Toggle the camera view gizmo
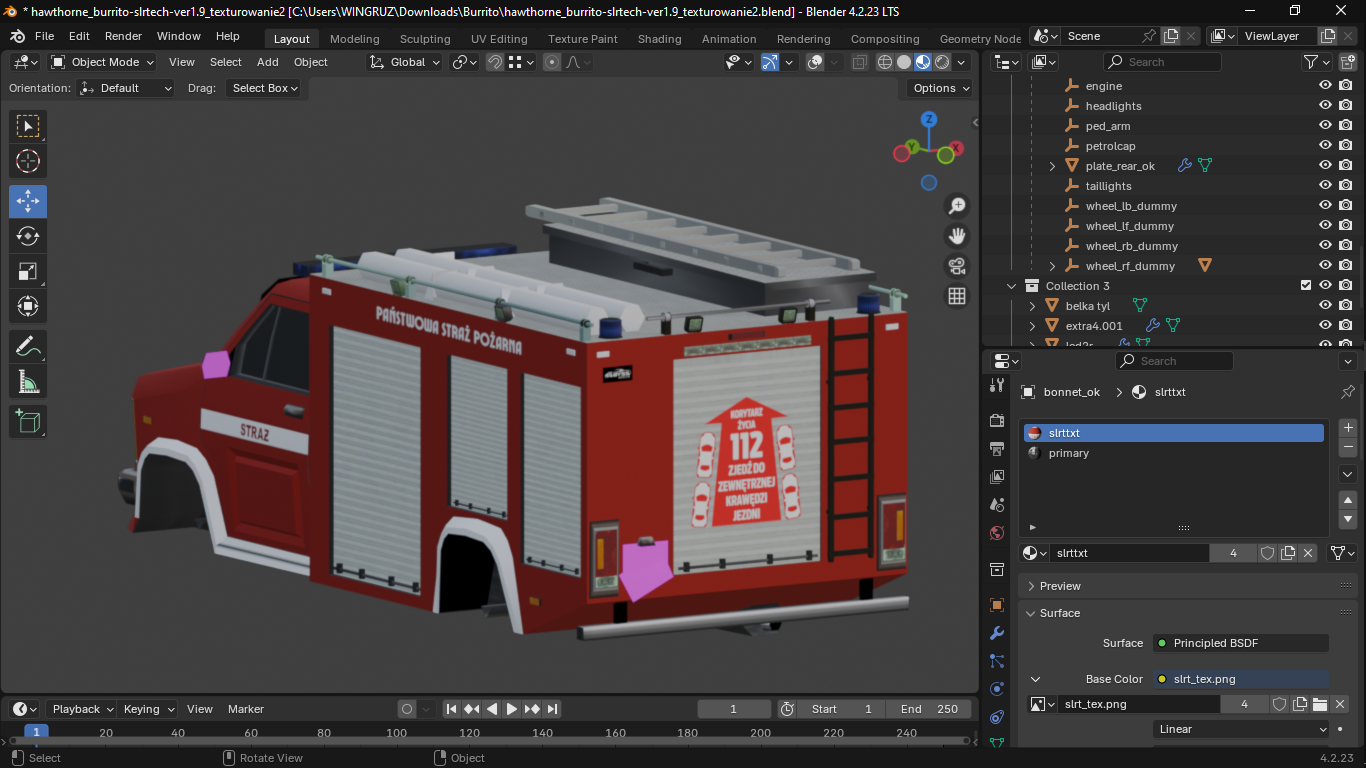The width and height of the screenshot is (1366, 768). pyautogui.click(x=957, y=266)
